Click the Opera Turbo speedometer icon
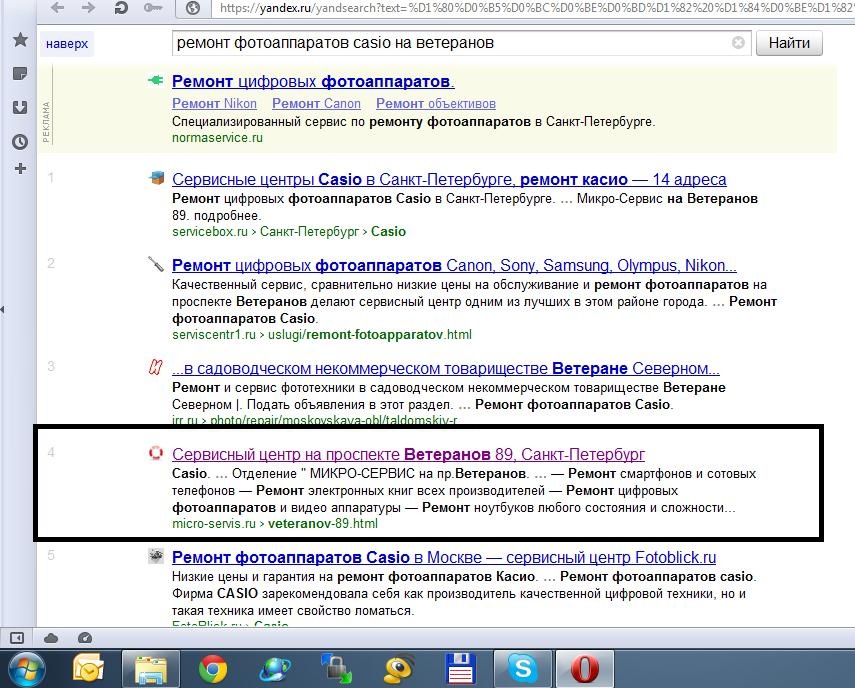Screen dimensions: 855x688 (85, 637)
